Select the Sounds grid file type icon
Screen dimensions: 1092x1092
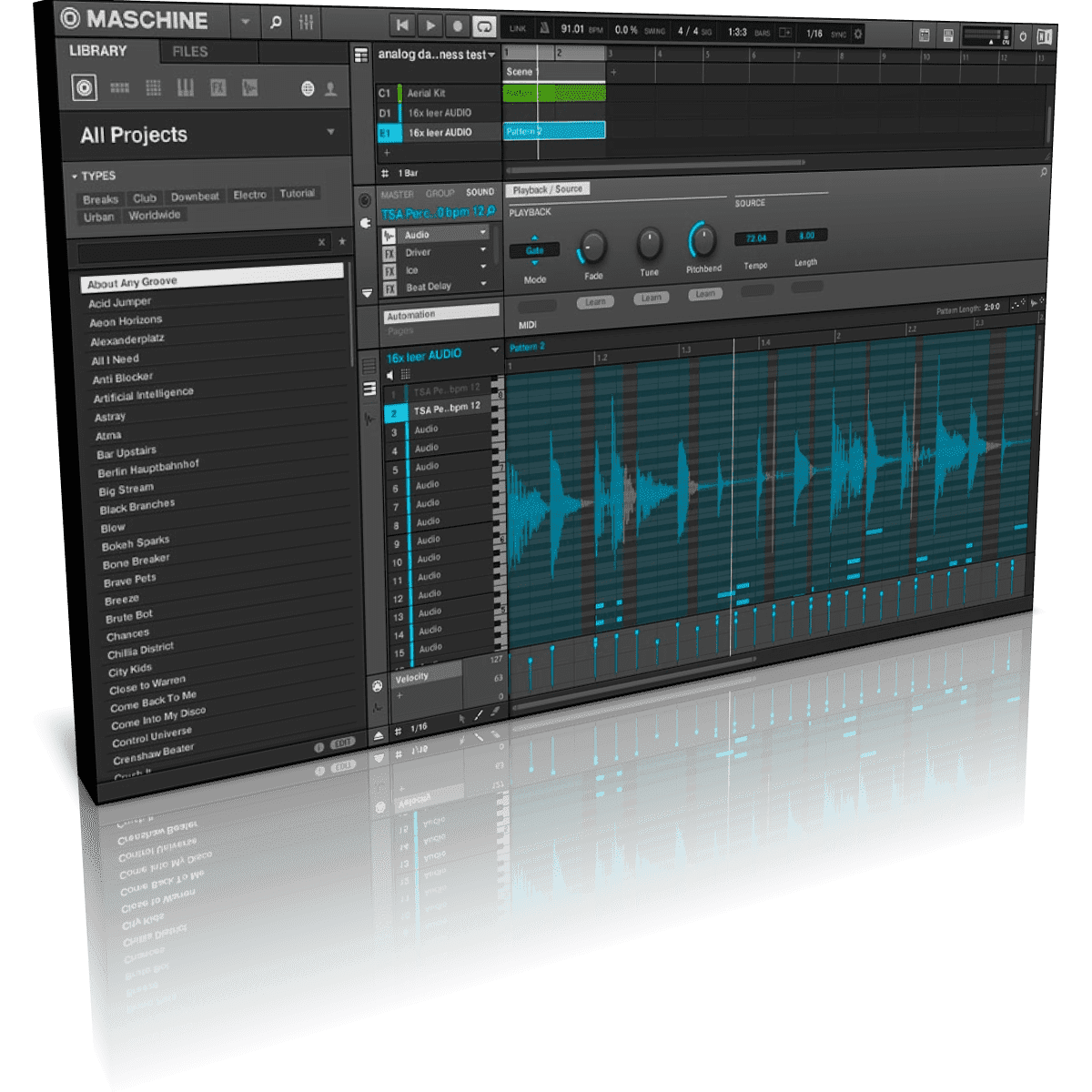(153, 88)
